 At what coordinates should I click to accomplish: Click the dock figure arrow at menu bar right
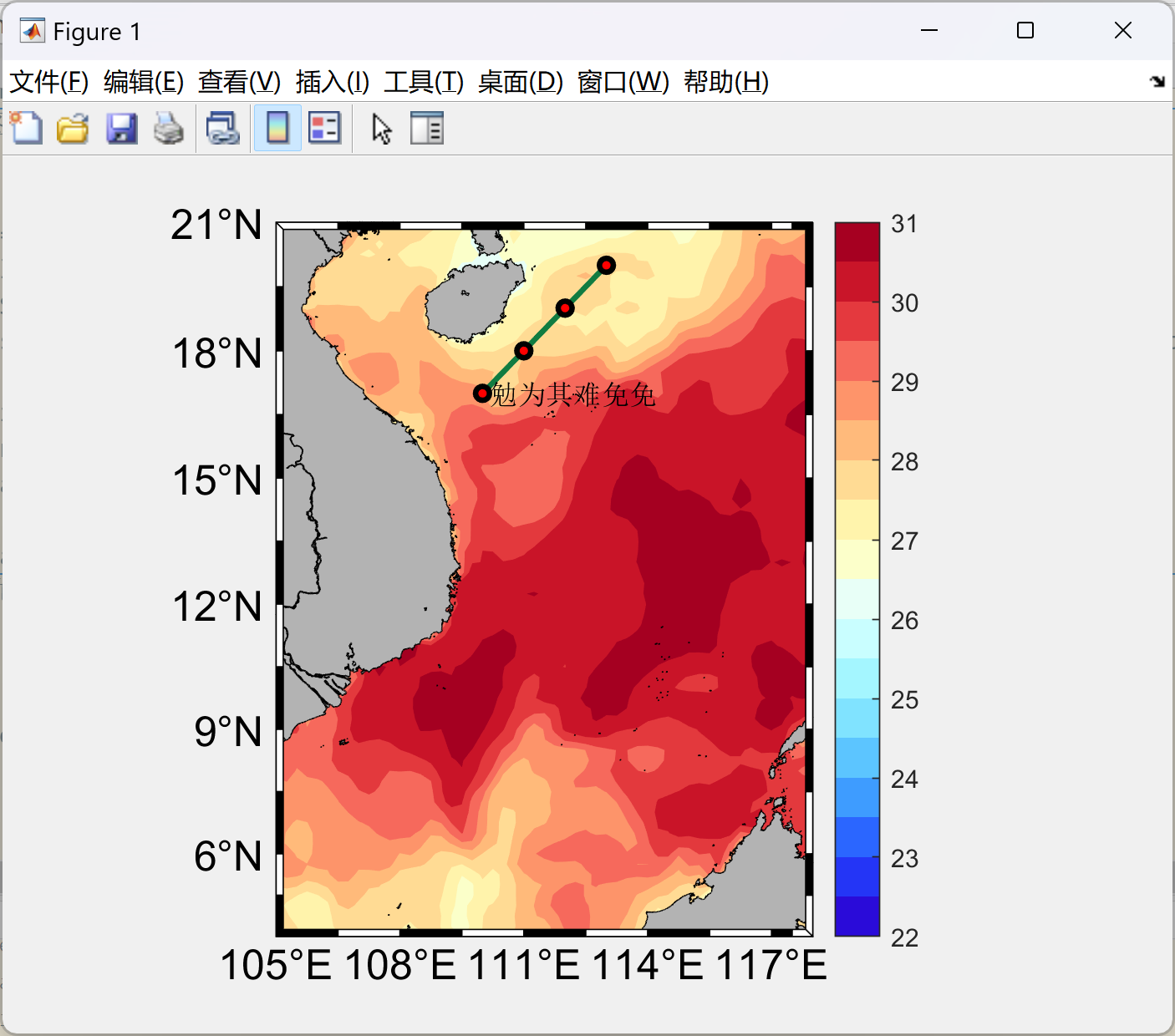(1157, 81)
